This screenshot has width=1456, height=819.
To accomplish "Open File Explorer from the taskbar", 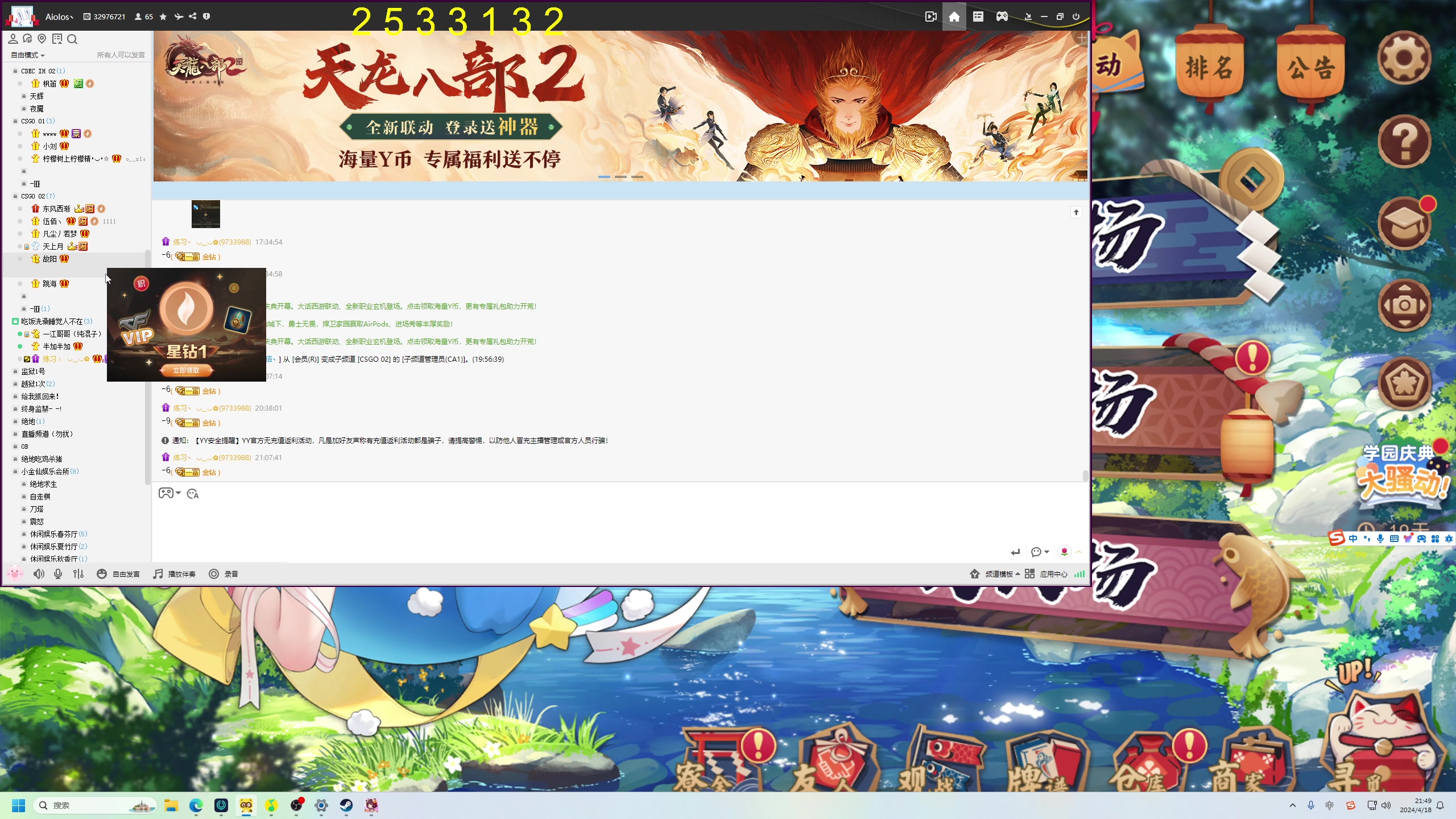I will [171, 805].
